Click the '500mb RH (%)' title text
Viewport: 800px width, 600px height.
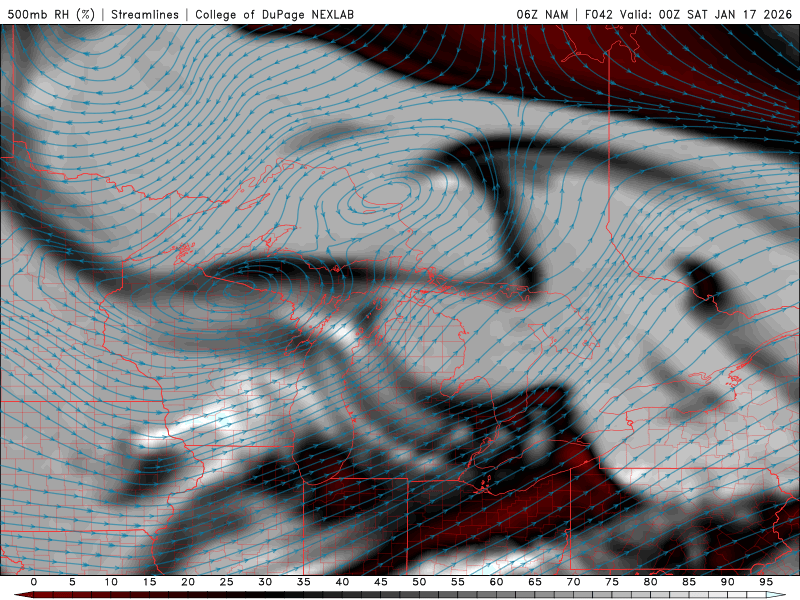(52, 15)
